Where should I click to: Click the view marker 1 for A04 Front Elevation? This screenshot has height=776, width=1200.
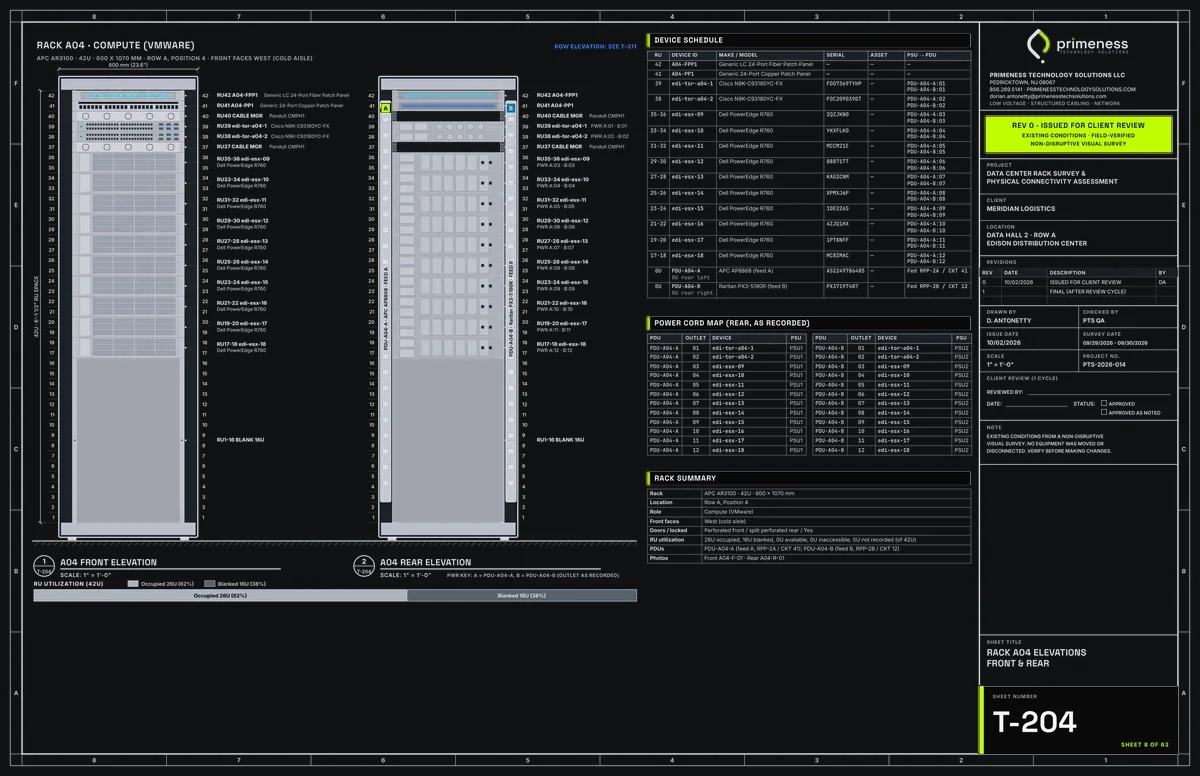[x=44, y=565]
